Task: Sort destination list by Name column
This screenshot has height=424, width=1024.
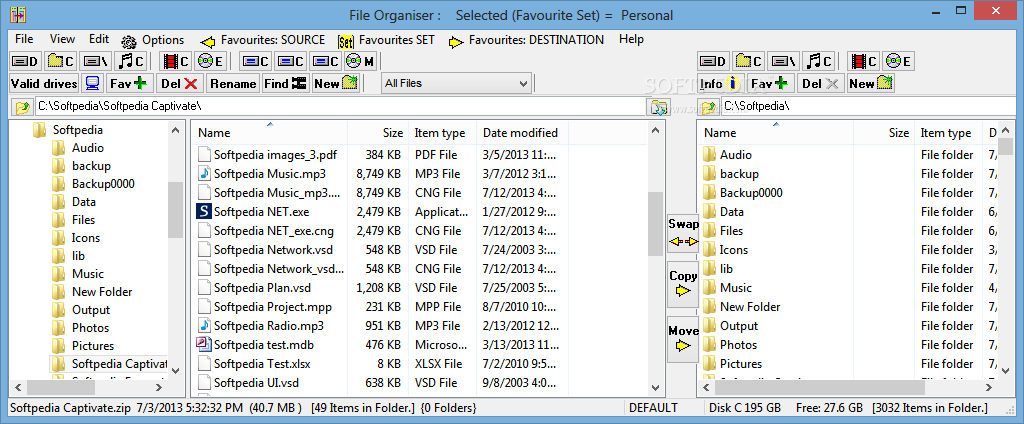Action: point(776,133)
